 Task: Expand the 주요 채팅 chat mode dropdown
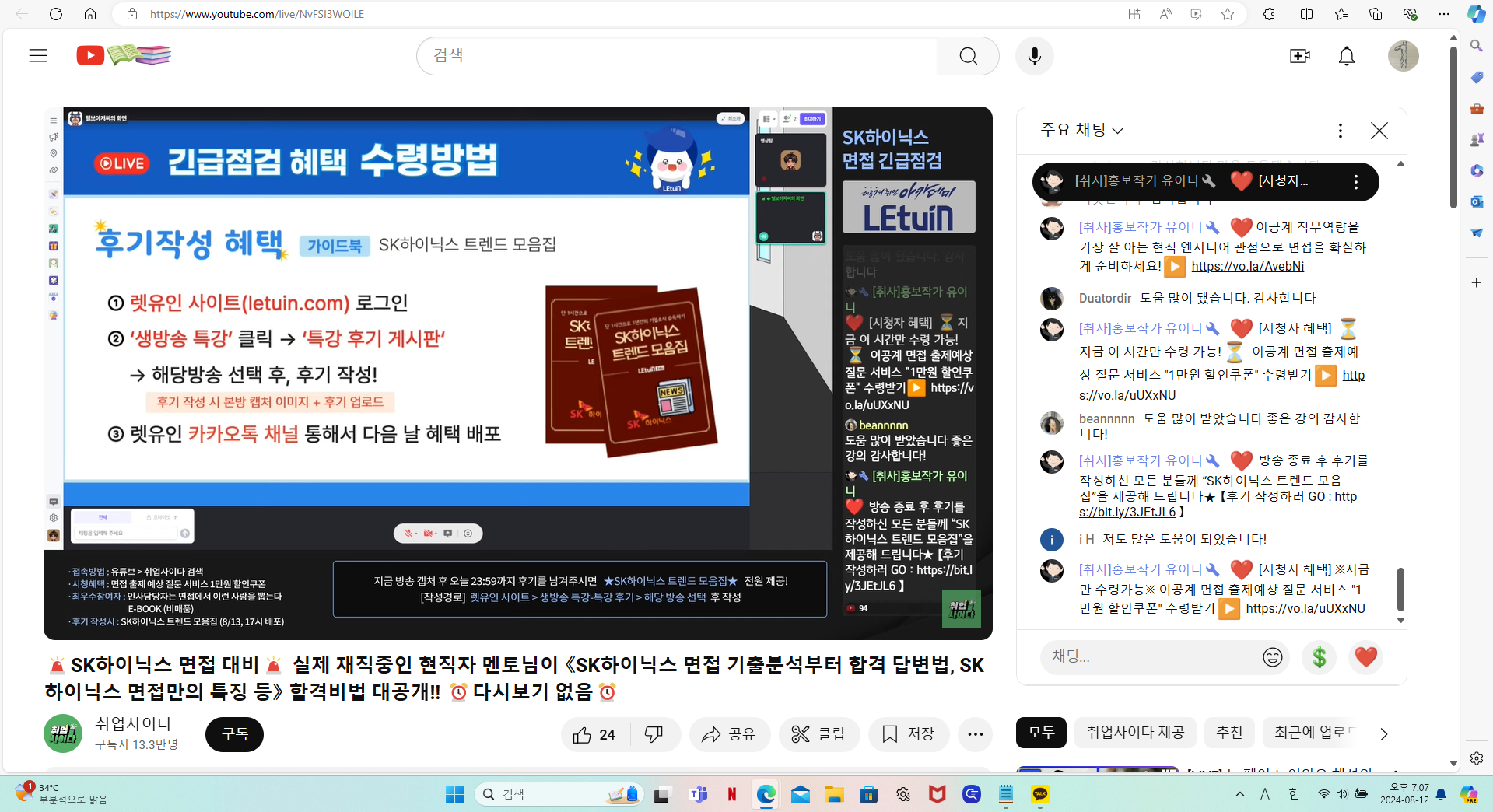tap(1082, 130)
